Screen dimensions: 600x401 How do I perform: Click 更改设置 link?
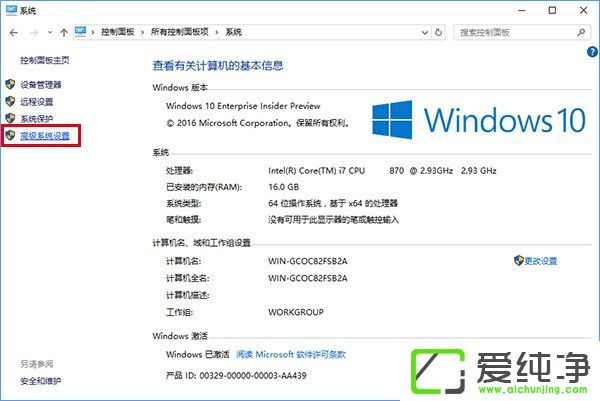tap(541, 261)
